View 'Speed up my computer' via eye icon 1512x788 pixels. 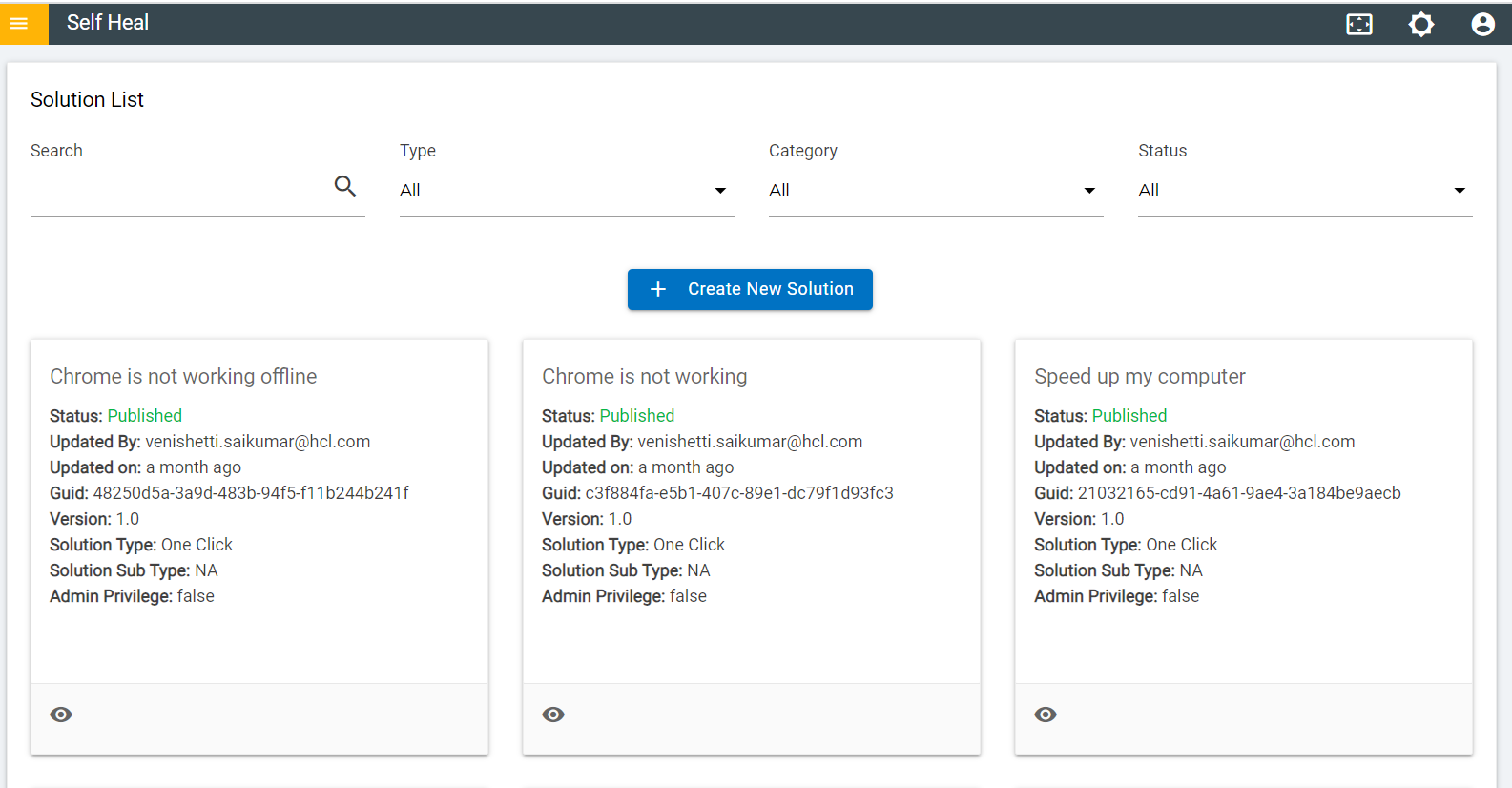click(x=1046, y=715)
